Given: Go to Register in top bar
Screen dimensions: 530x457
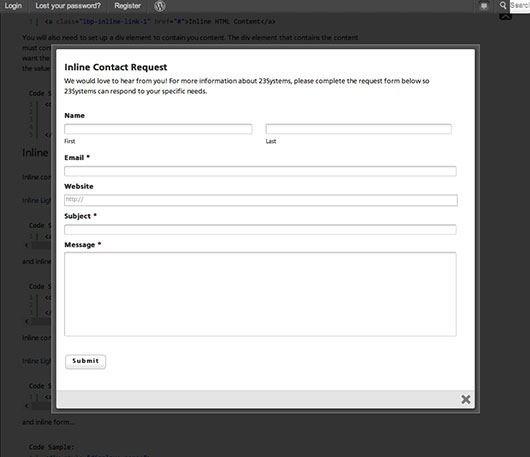Looking at the screenshot, I should pyautogui.click(x=127, y=6).
